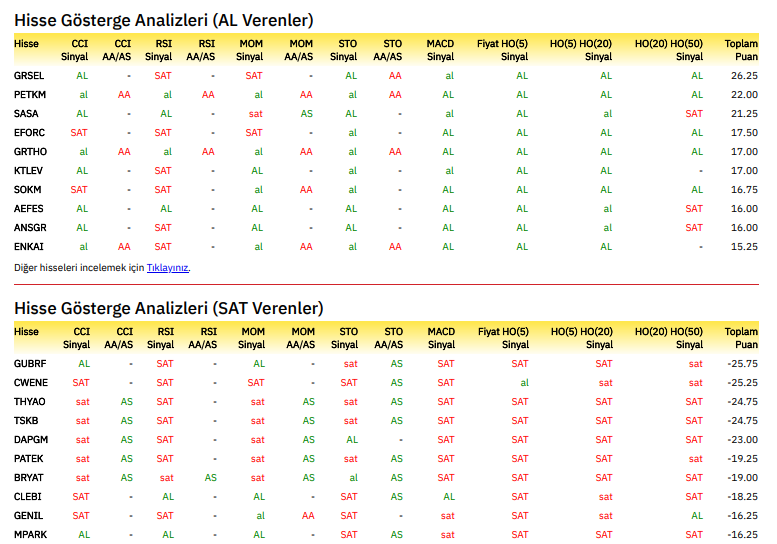Click GRSEL RSI Sinyal SAT cell

pyautogui.click(x=163, y=76)
